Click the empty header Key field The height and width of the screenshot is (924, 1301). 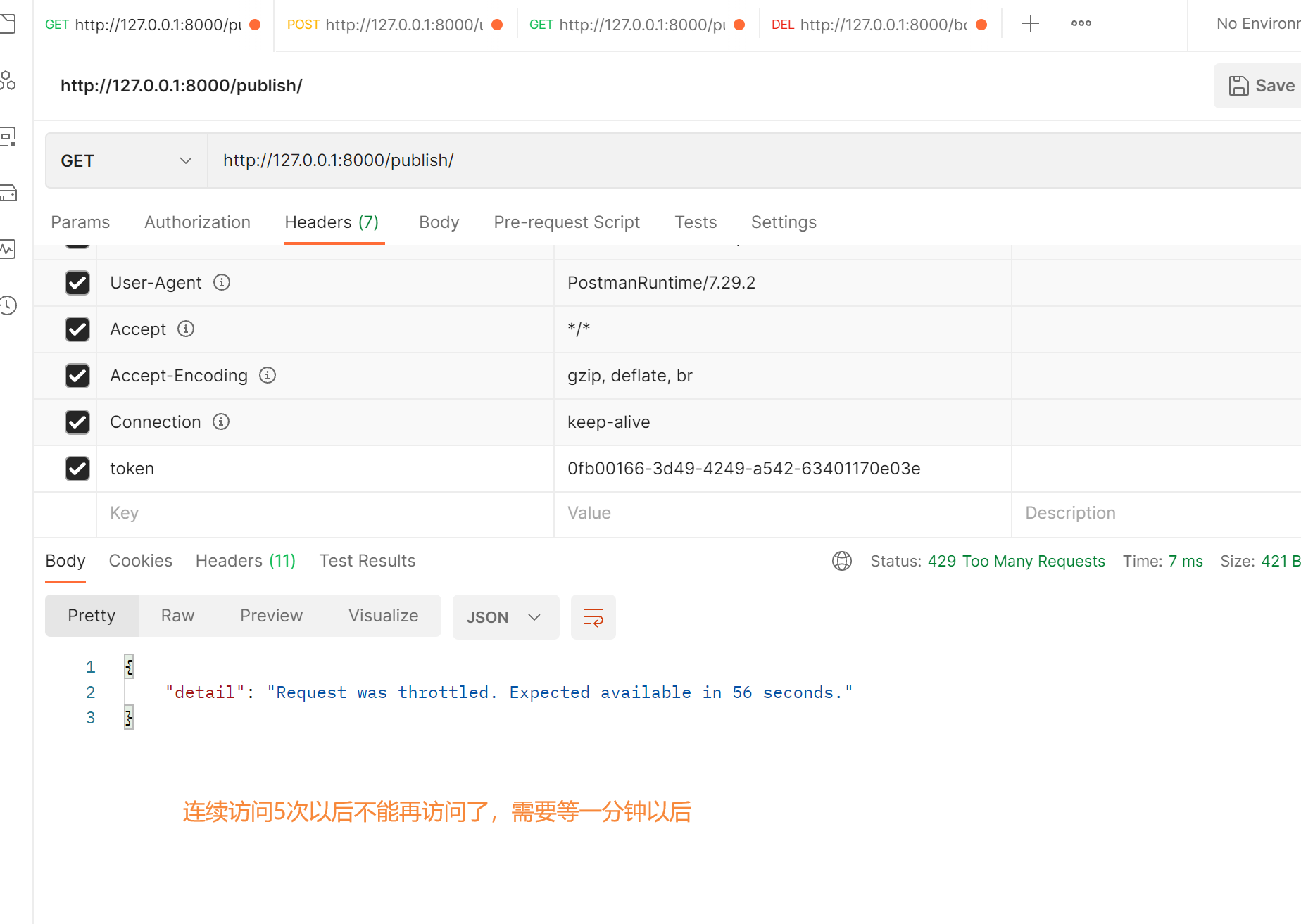[325, 513]
